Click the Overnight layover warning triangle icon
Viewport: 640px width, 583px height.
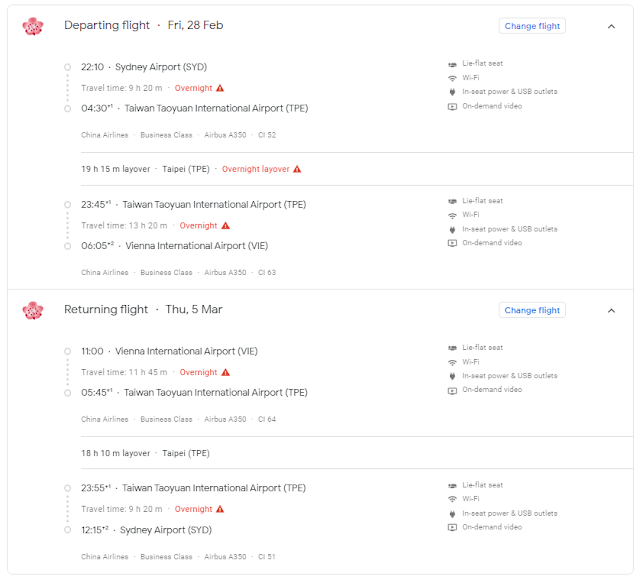tap(297, 169)
